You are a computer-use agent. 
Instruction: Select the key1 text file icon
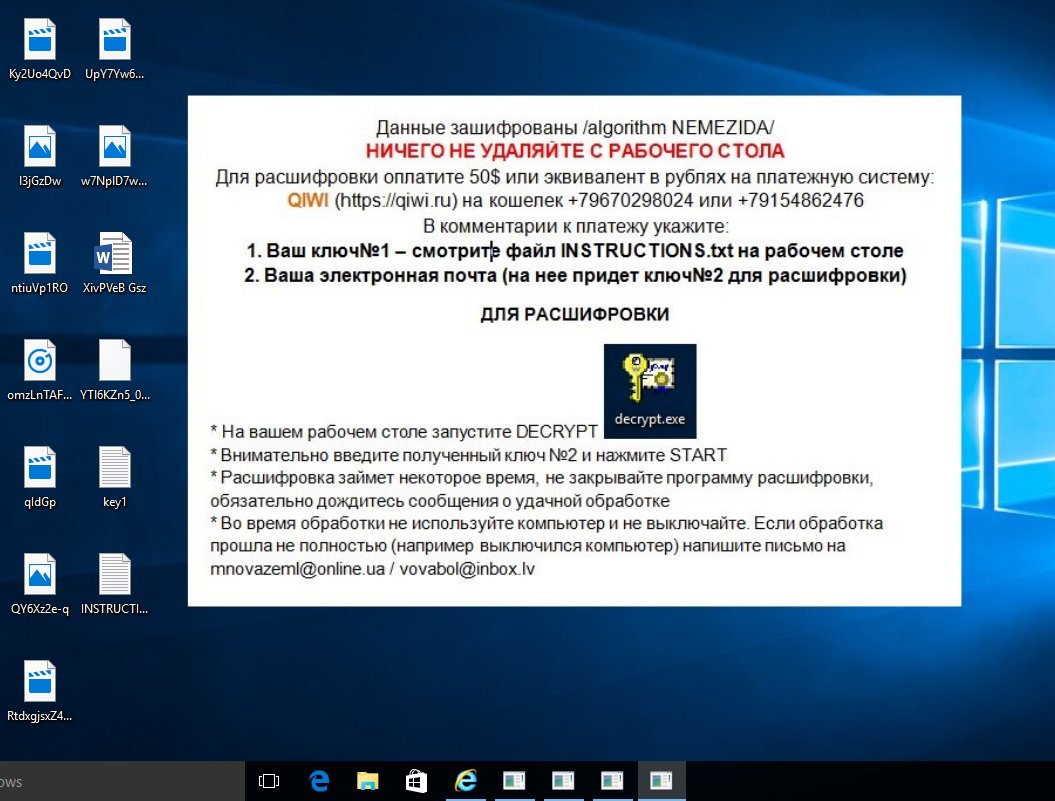click(114, 467)
